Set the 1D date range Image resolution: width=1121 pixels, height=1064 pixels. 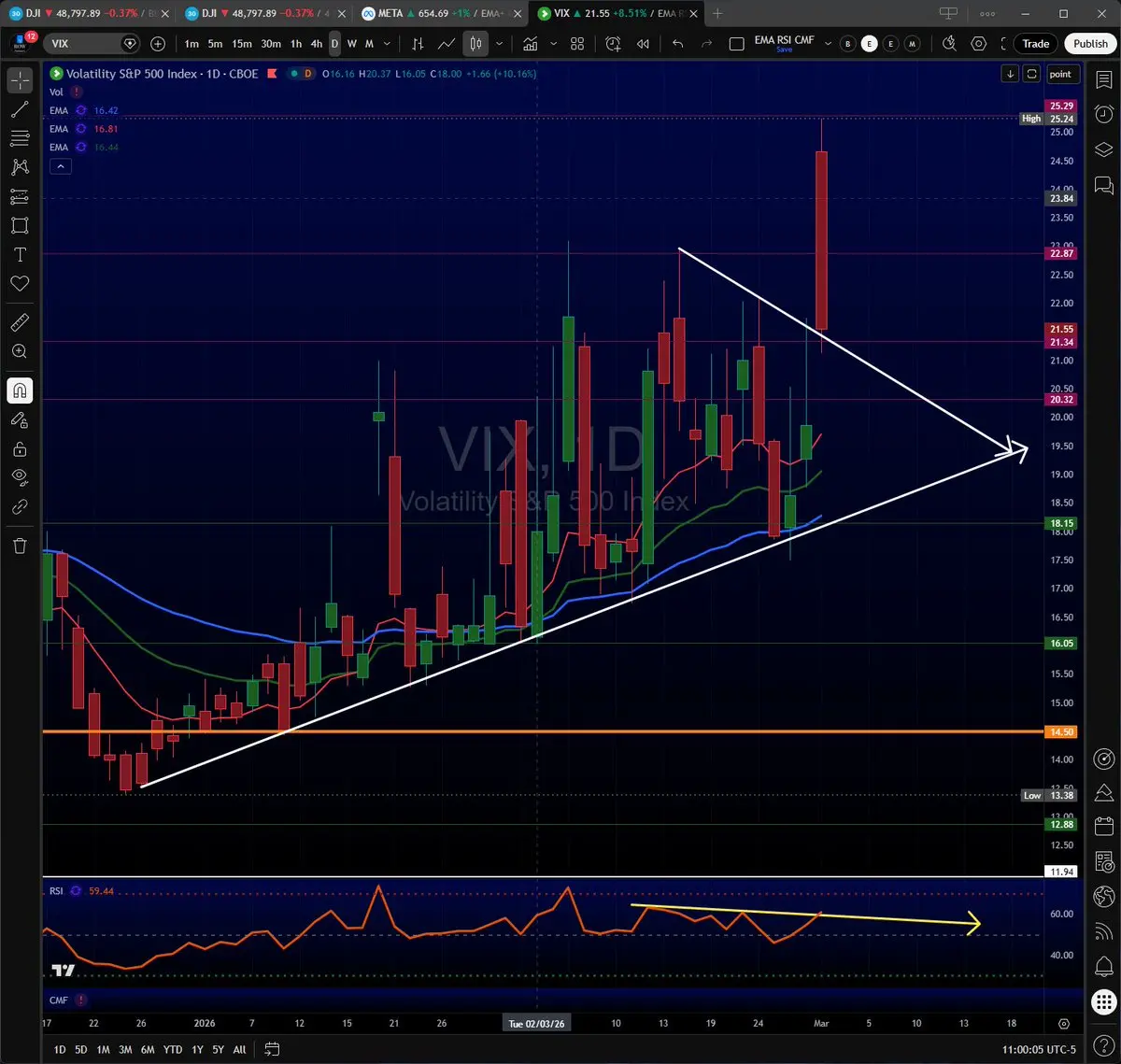[59, 1049]
